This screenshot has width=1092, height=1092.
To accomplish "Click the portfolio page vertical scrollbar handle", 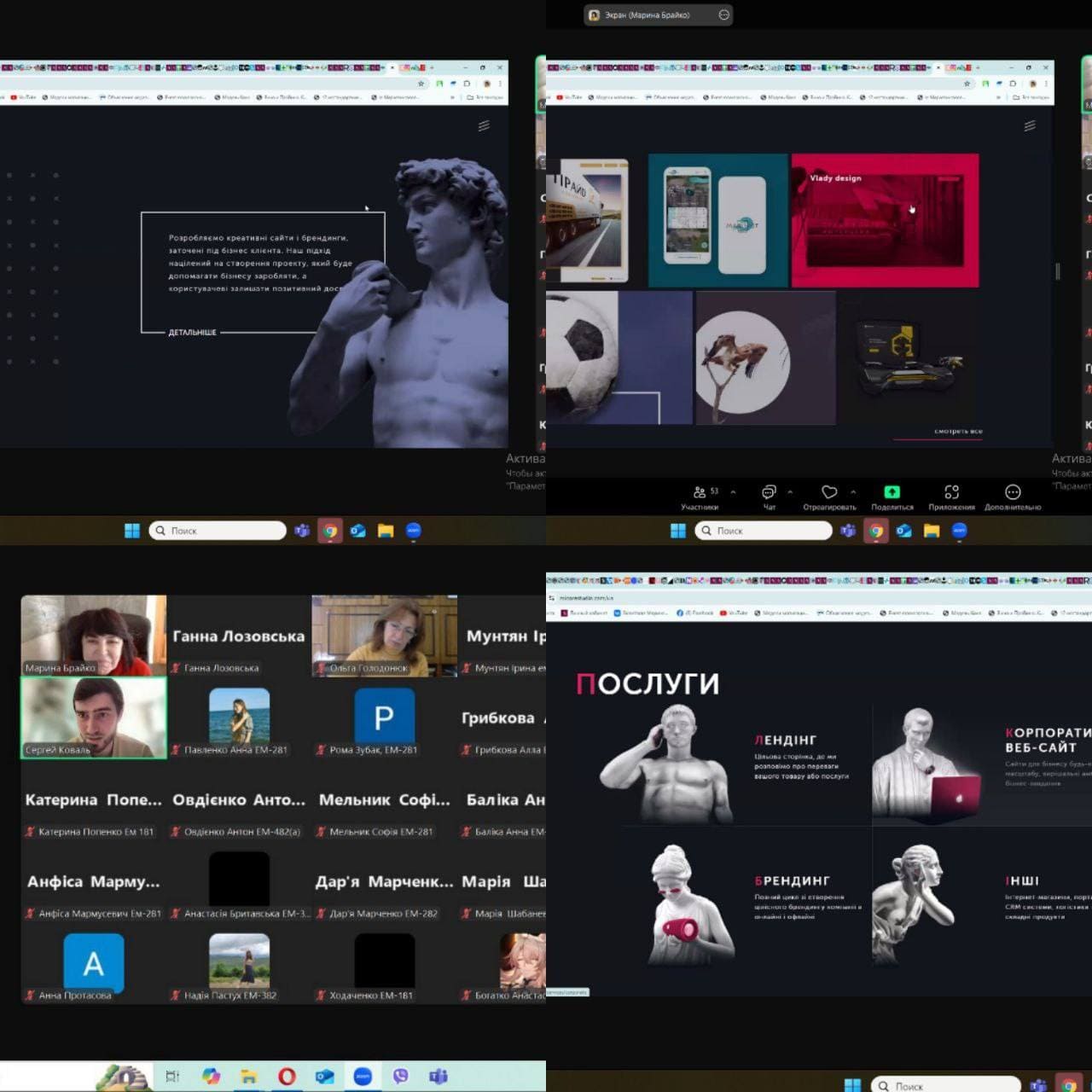I will 1058,271.
